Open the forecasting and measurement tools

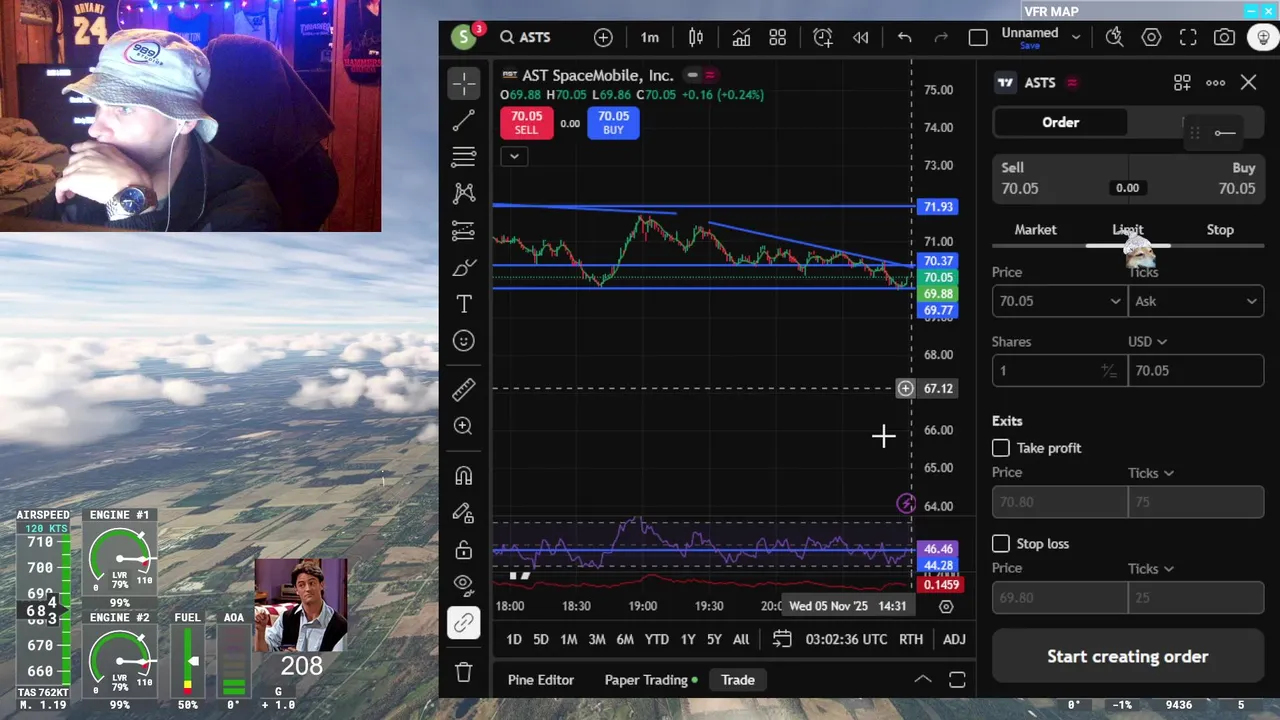tap(463, 231)
